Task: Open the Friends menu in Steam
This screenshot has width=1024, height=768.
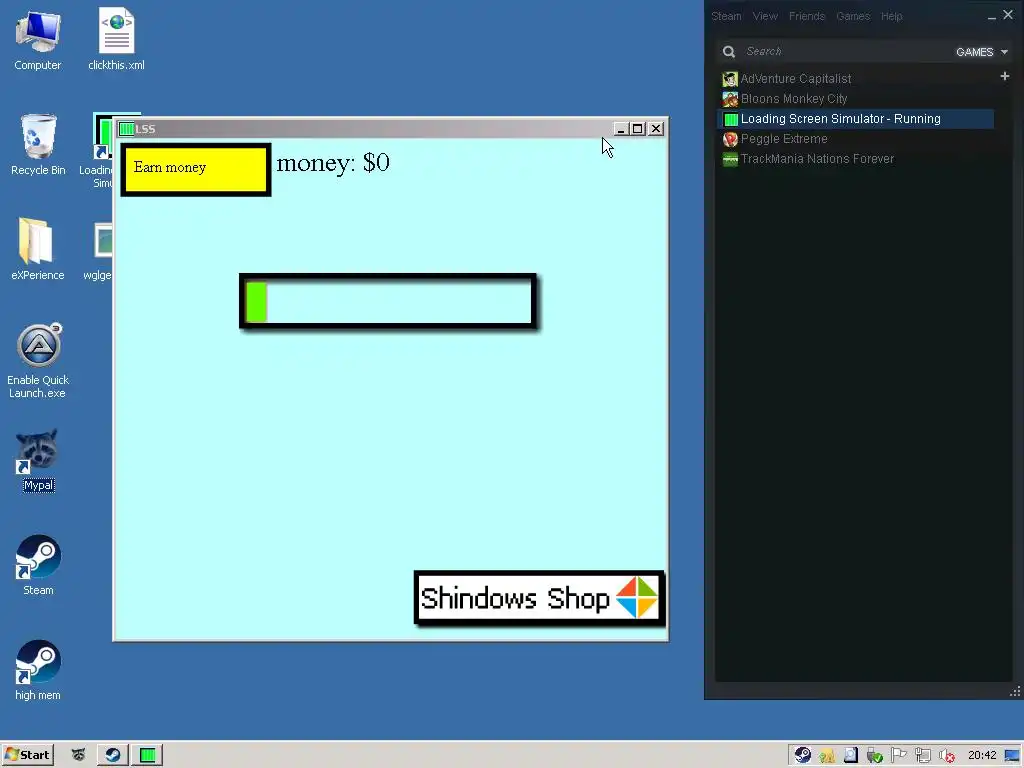Action: pyautogui.click(x=807, y=16)
